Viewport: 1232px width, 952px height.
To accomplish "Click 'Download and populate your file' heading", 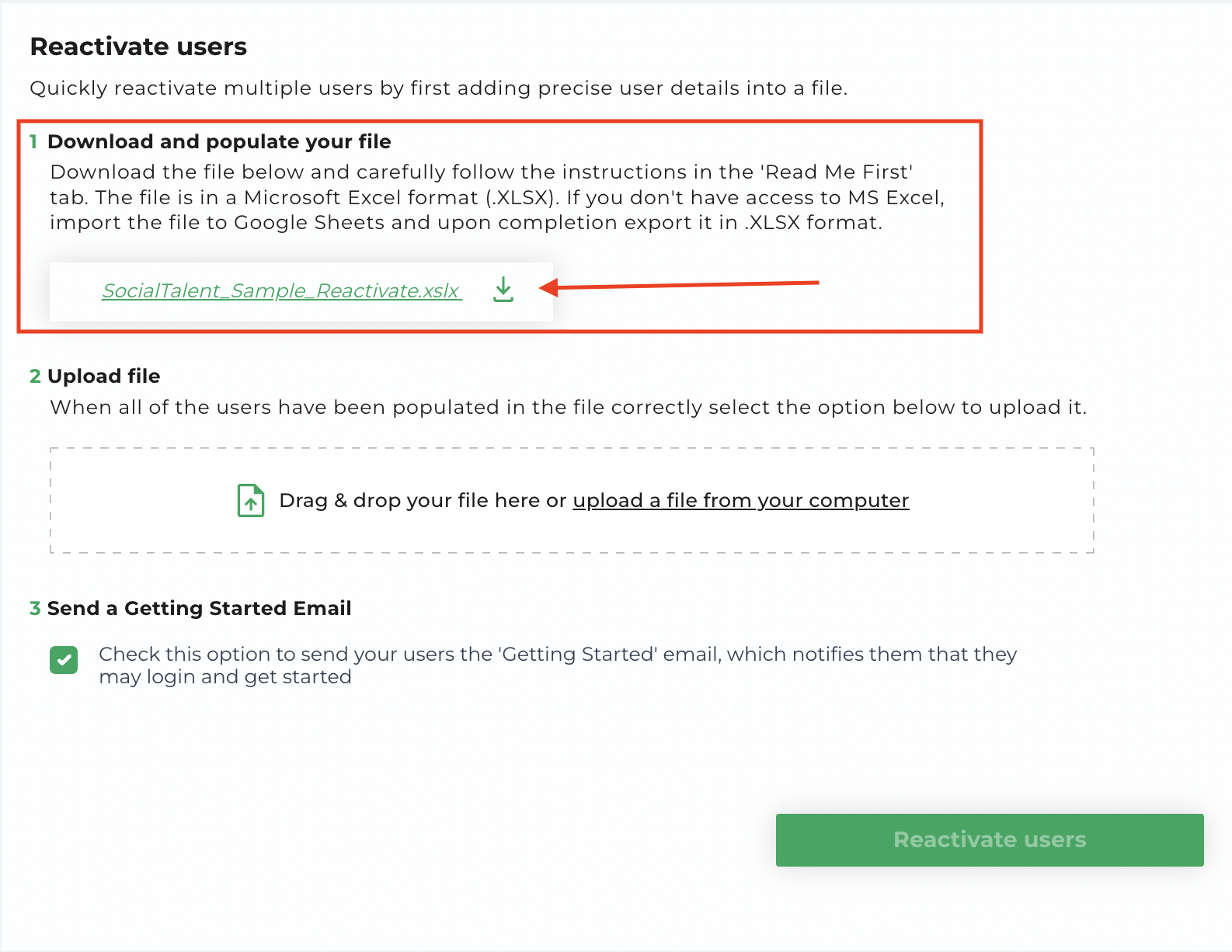I will [x=219, y=141].
